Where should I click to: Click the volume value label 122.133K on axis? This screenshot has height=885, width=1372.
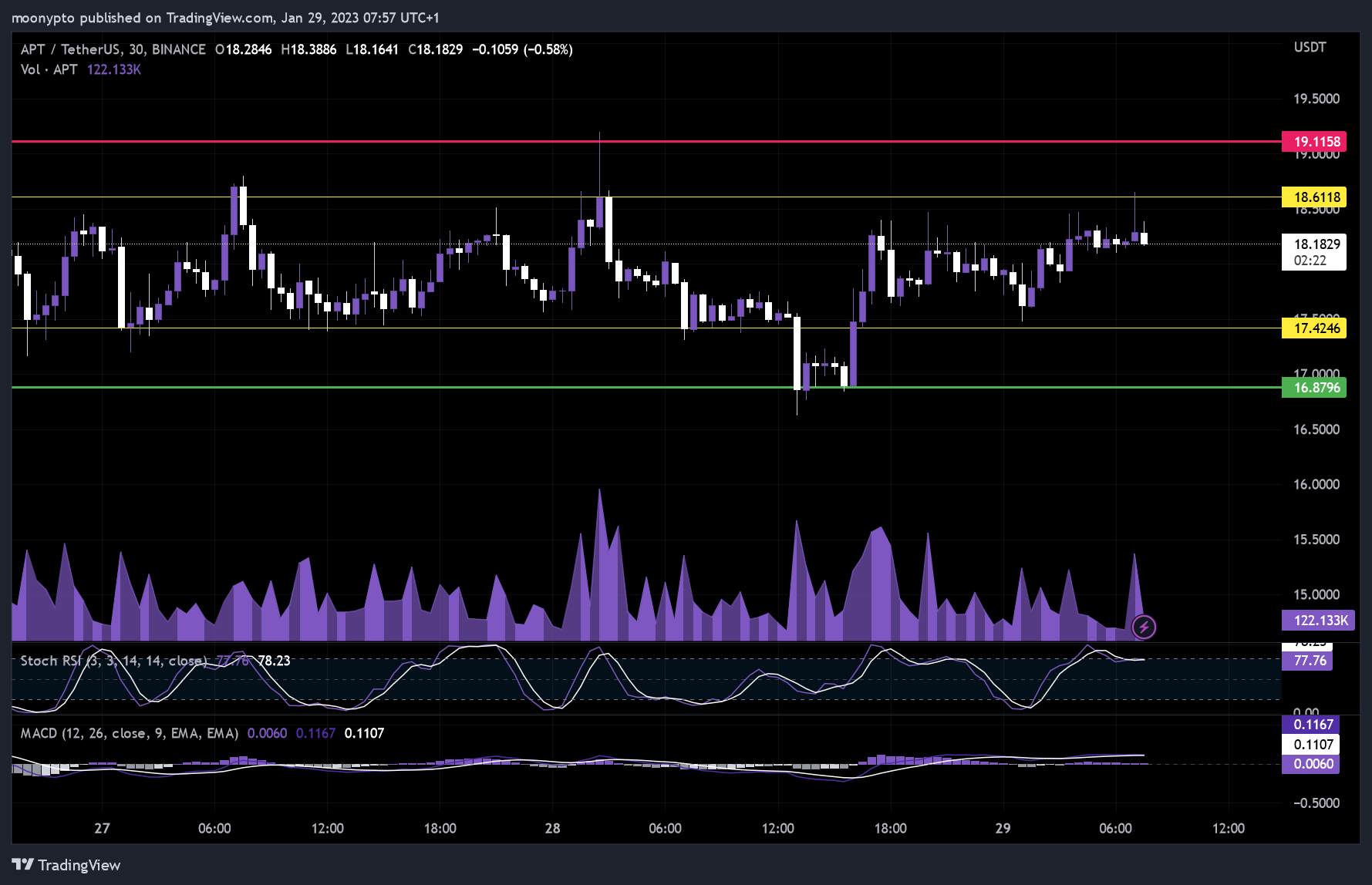pos(1319,621)
